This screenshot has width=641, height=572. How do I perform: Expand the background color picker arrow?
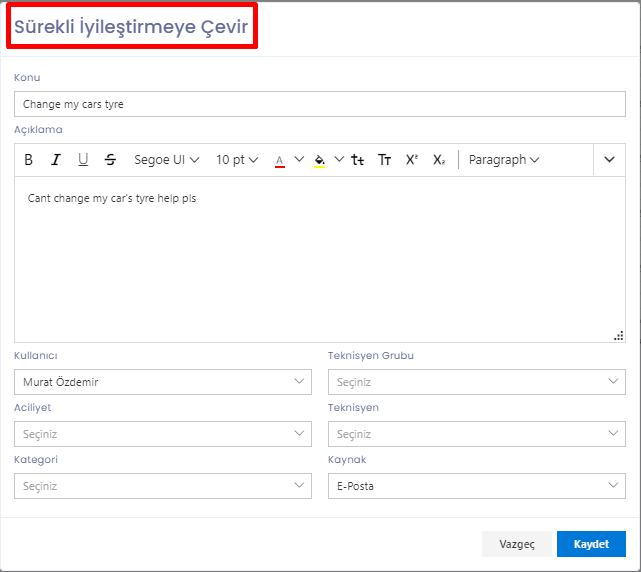339,159
